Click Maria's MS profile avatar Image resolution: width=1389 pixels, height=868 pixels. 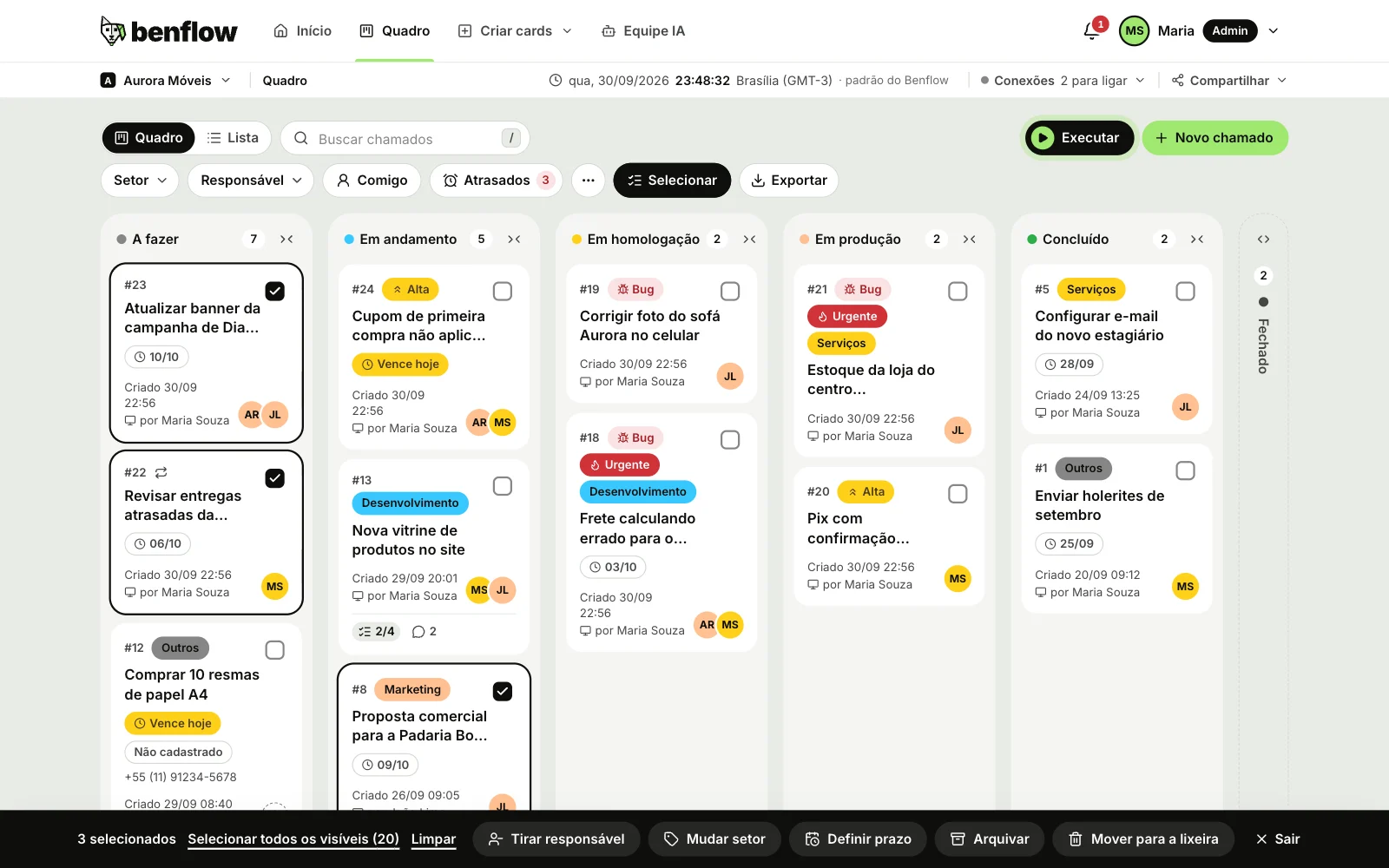tap(1134, 31)
